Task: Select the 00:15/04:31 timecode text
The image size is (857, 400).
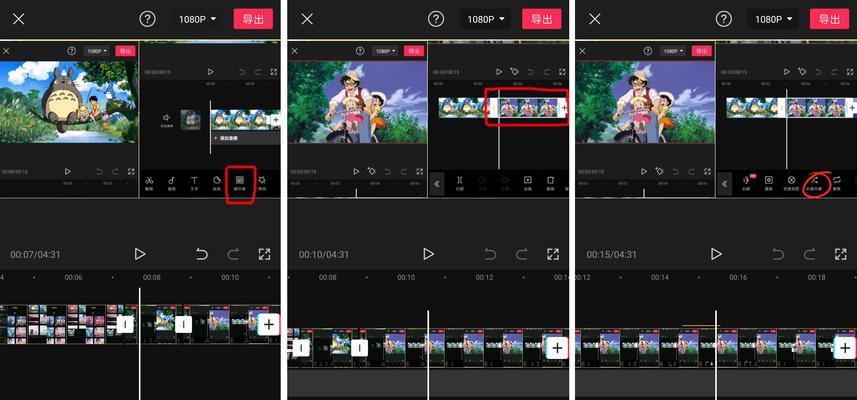Action: click(x=612, y=255)
